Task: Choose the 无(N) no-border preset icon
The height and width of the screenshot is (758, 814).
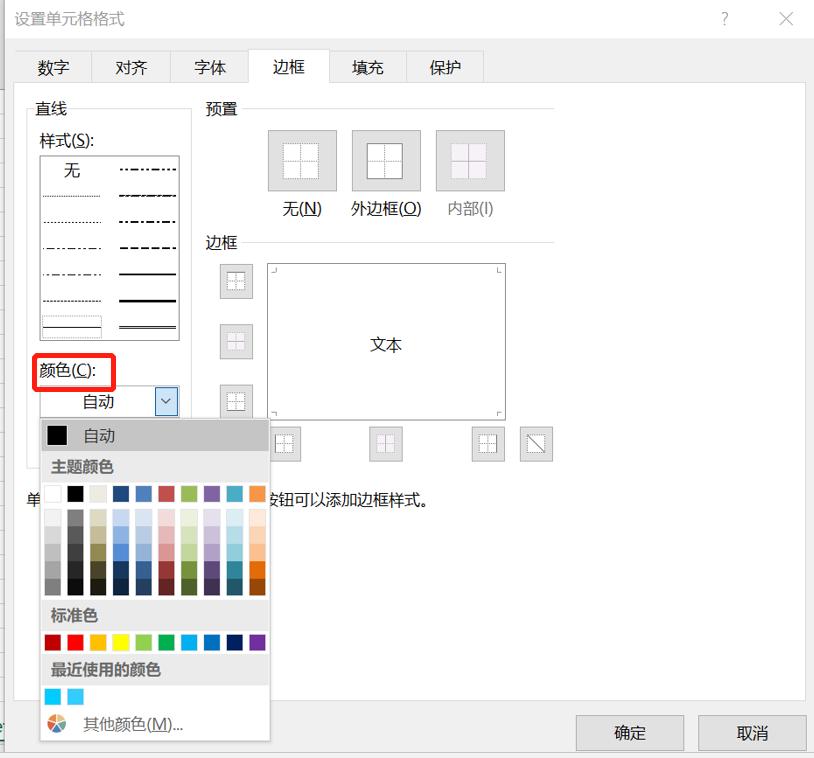Action: point(302,160)
